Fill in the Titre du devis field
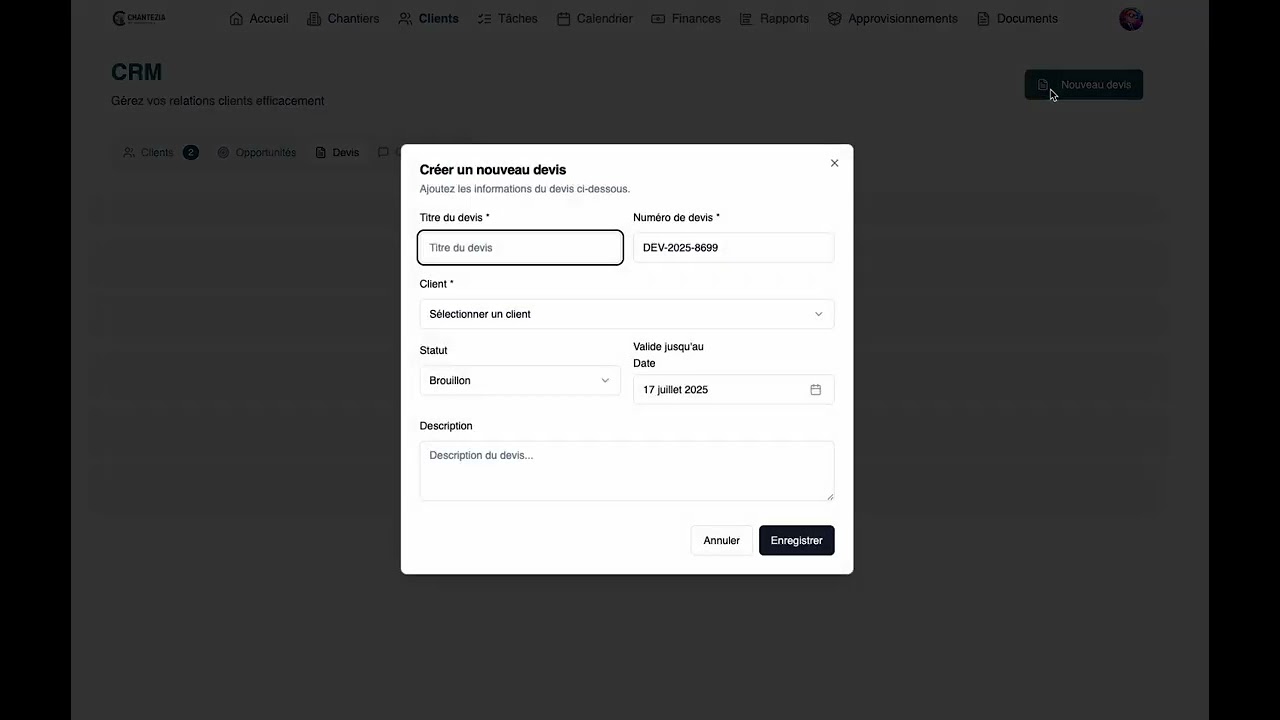Screen dimensions: 1280x720 point(520,248)
